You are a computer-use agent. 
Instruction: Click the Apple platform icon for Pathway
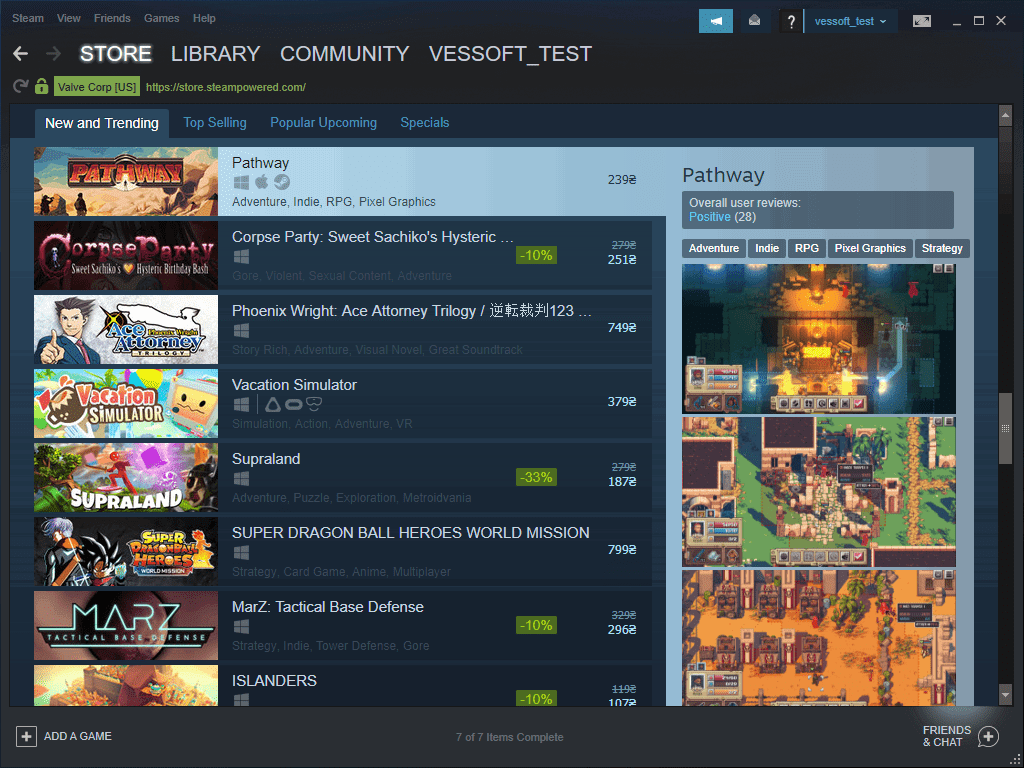pos(261,182)
